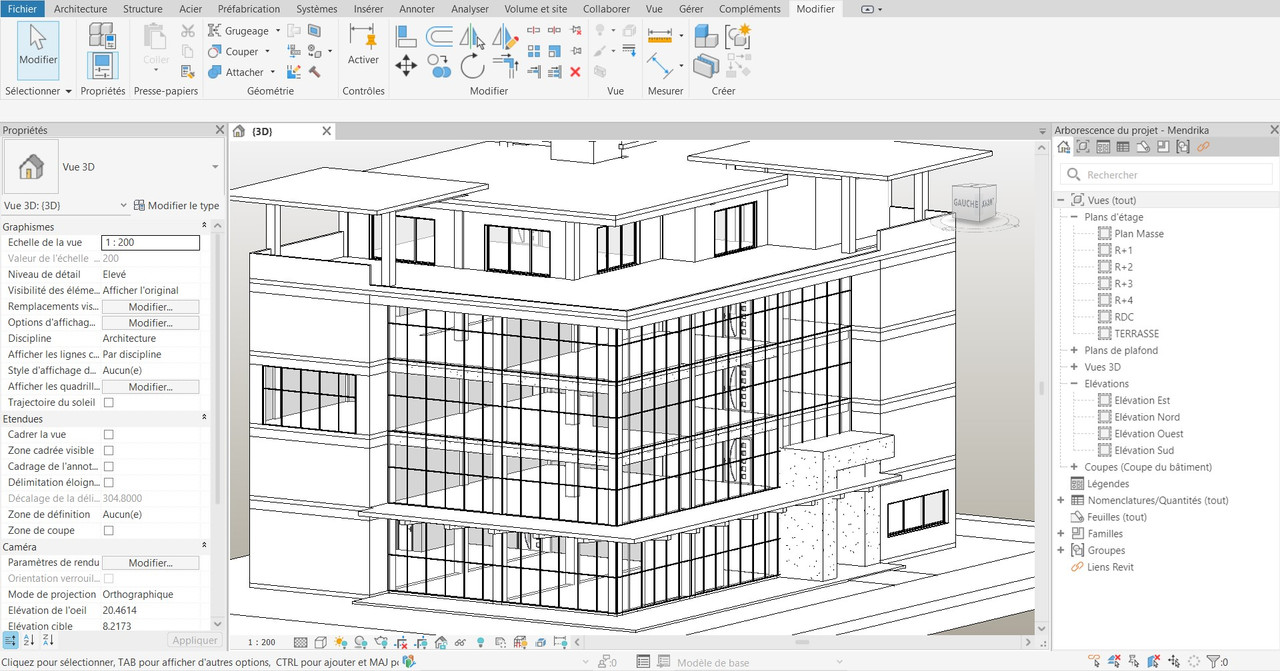Click Modifier button for Remplacements visibilité
1280x671 pixels.
(x=150, y=307)
